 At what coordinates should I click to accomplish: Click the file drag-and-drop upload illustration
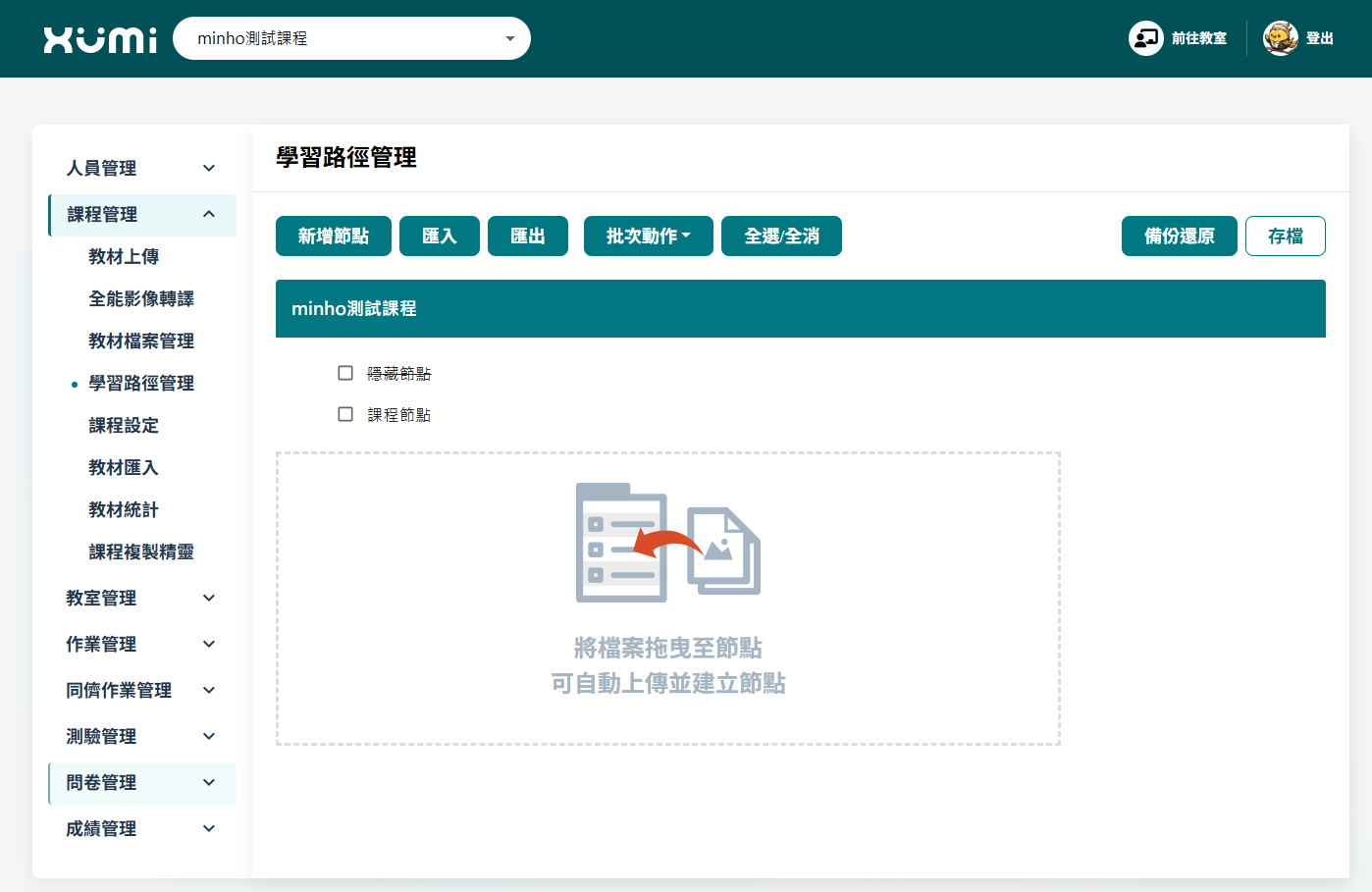tap(667, 542)
